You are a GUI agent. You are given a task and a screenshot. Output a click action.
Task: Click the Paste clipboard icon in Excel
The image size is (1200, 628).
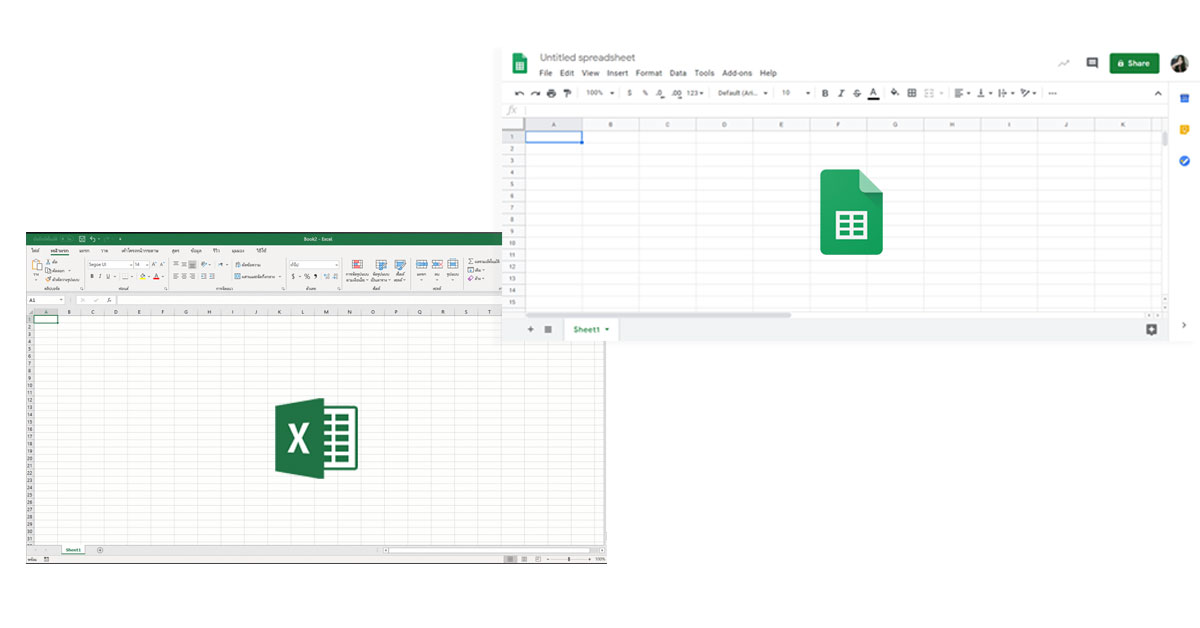click(37, 267)
